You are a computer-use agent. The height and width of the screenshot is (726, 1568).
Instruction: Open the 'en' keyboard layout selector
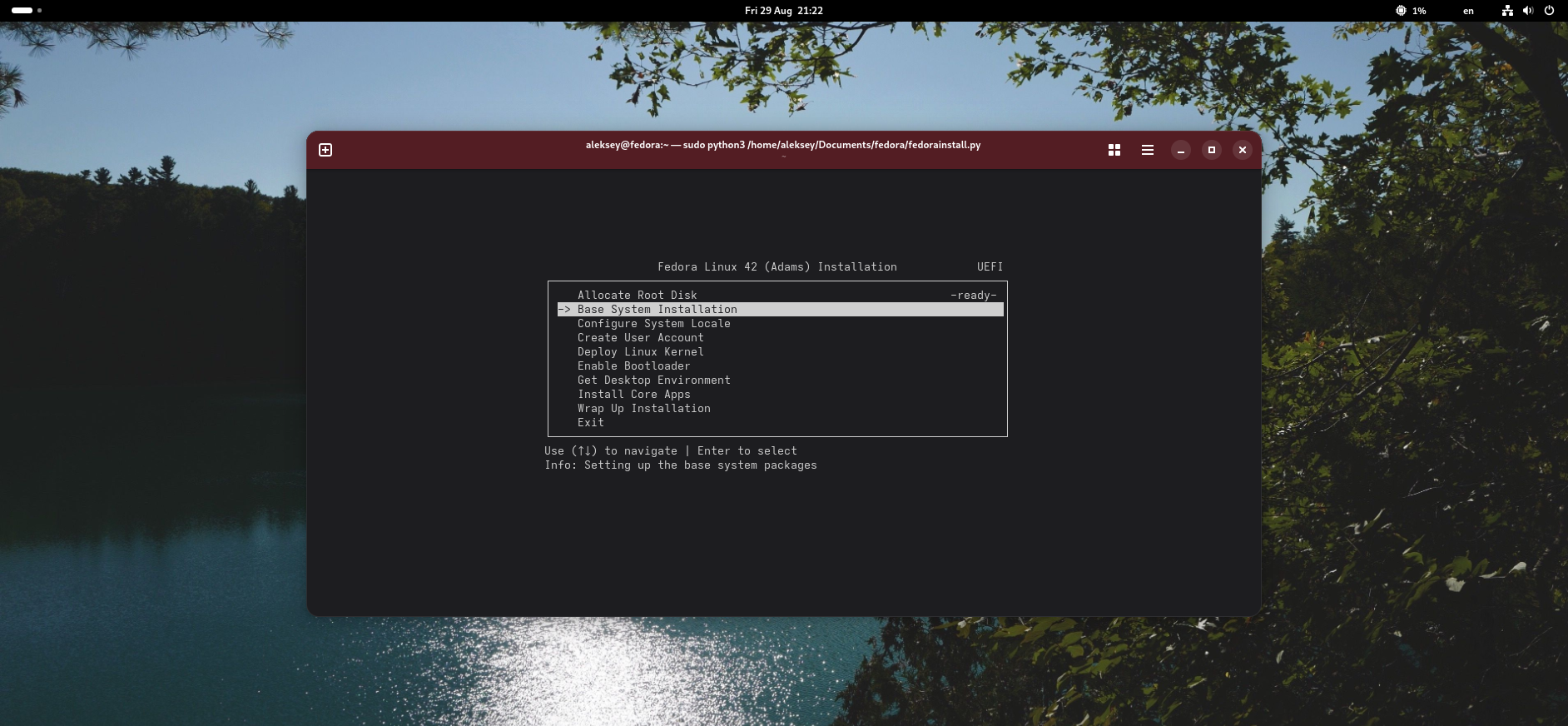(1468, 11)
